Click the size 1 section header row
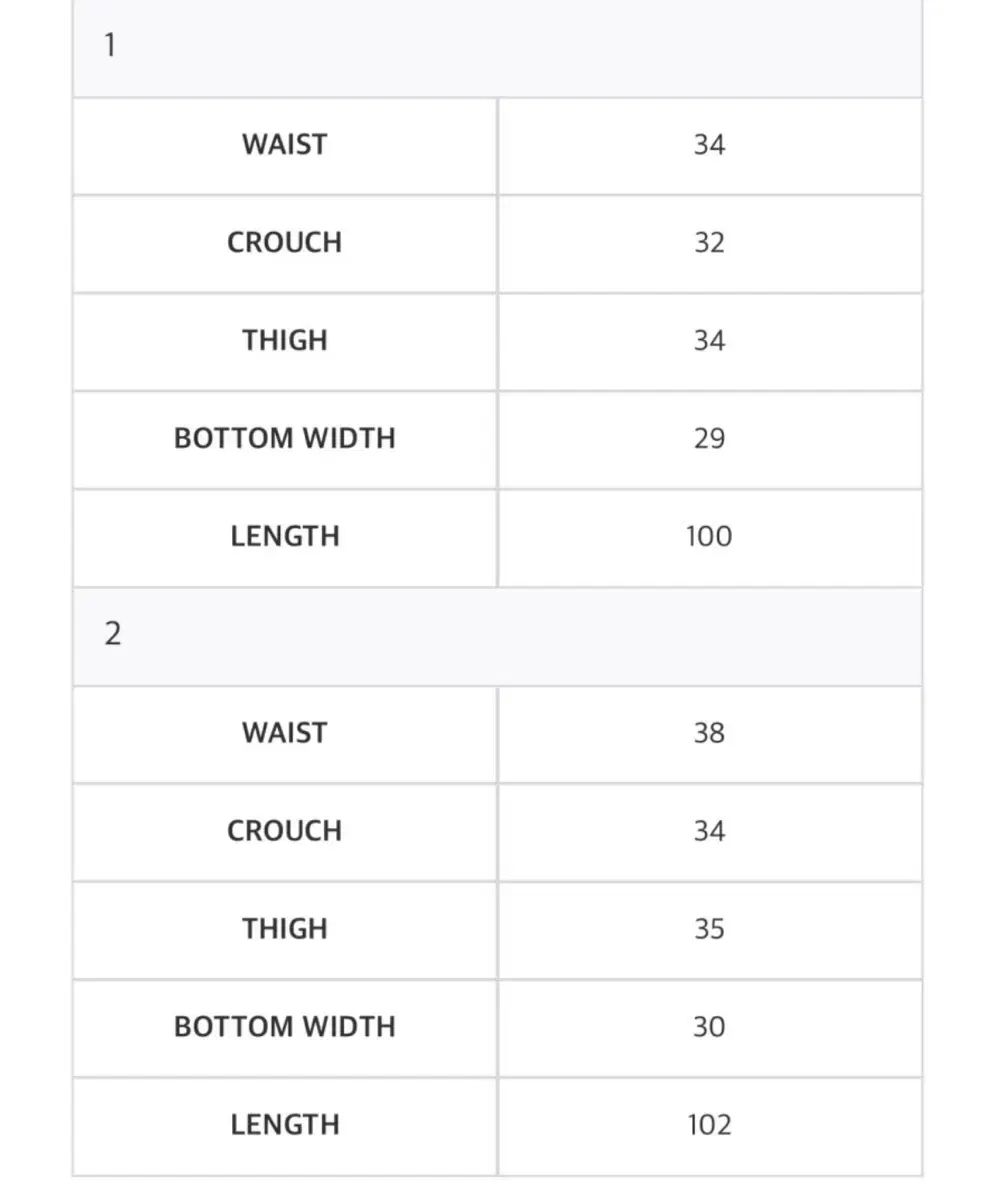 point(497,46)
